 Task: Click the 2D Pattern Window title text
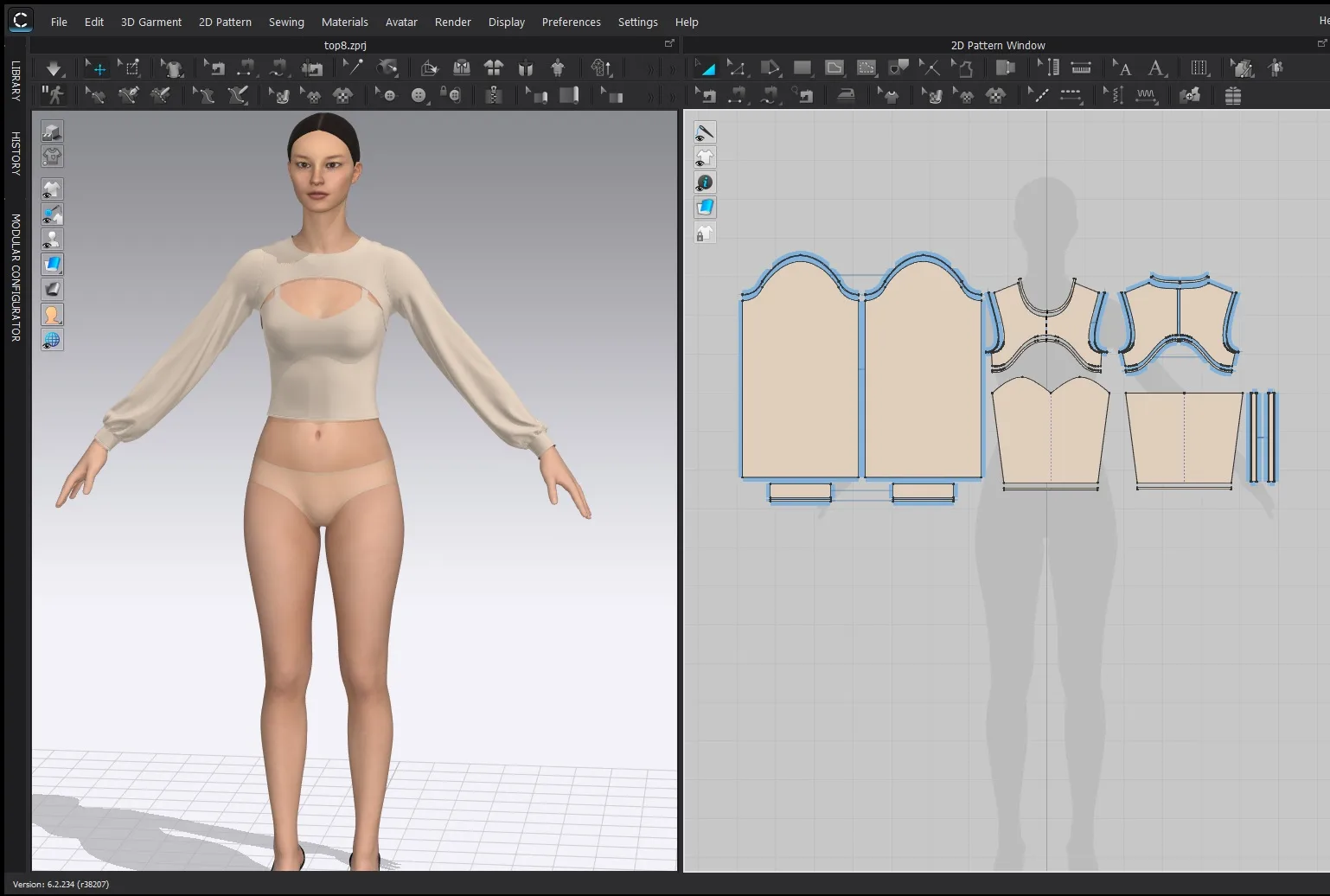pos(998,45)
